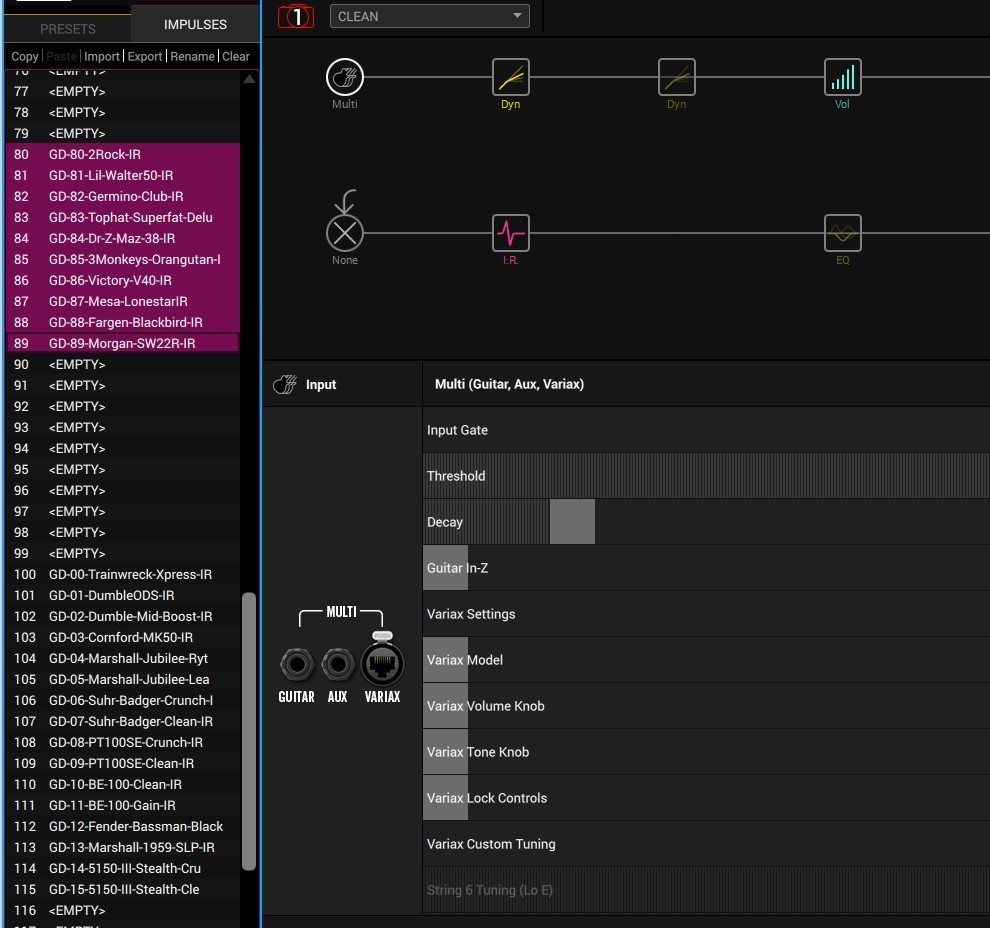Select impulse GD-81-Lil-Walter50-IR
990x928 pixels.
[122, 175]
